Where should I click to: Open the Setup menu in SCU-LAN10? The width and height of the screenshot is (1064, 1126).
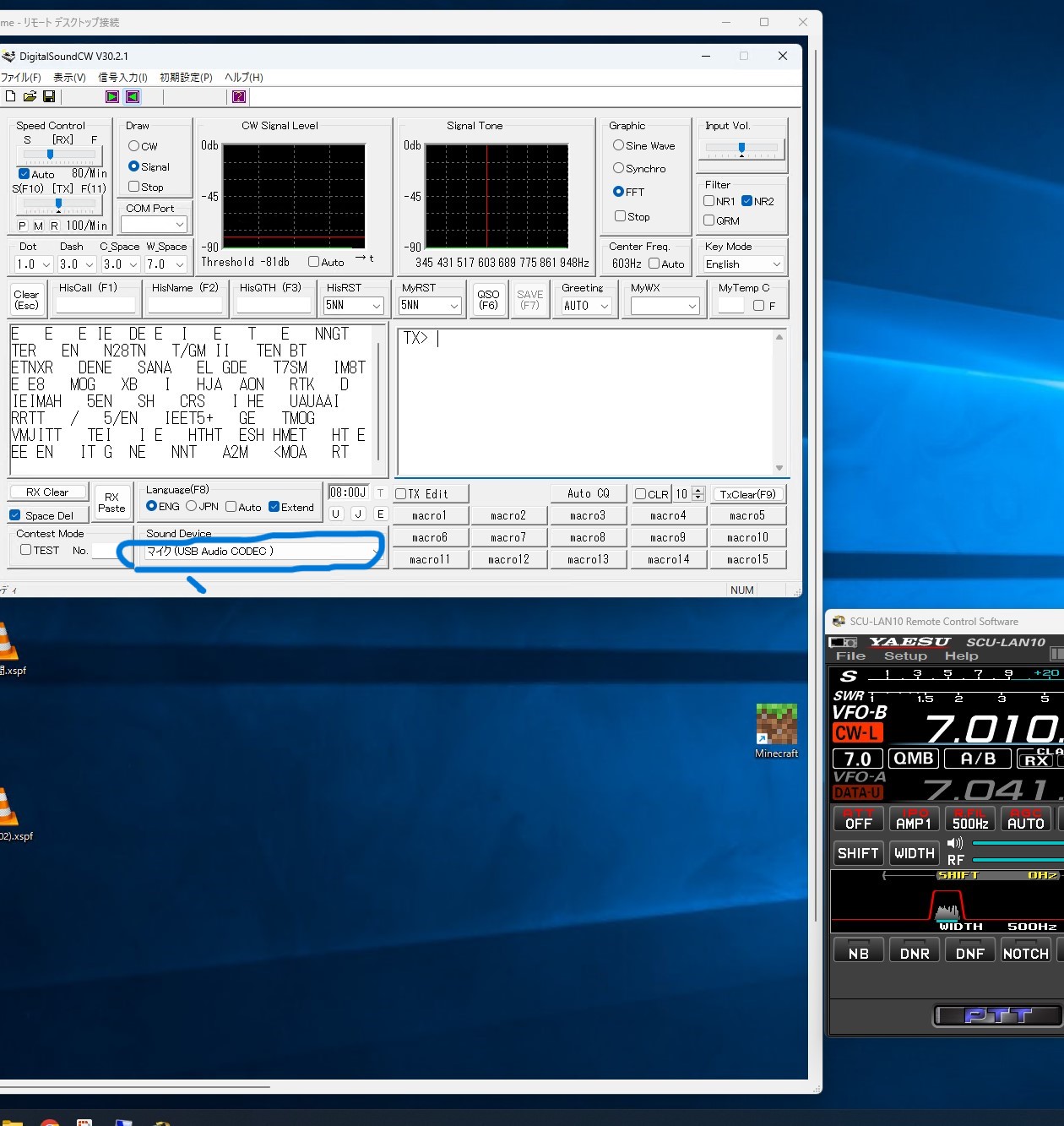pyautogui.click(x=905, y=655)
